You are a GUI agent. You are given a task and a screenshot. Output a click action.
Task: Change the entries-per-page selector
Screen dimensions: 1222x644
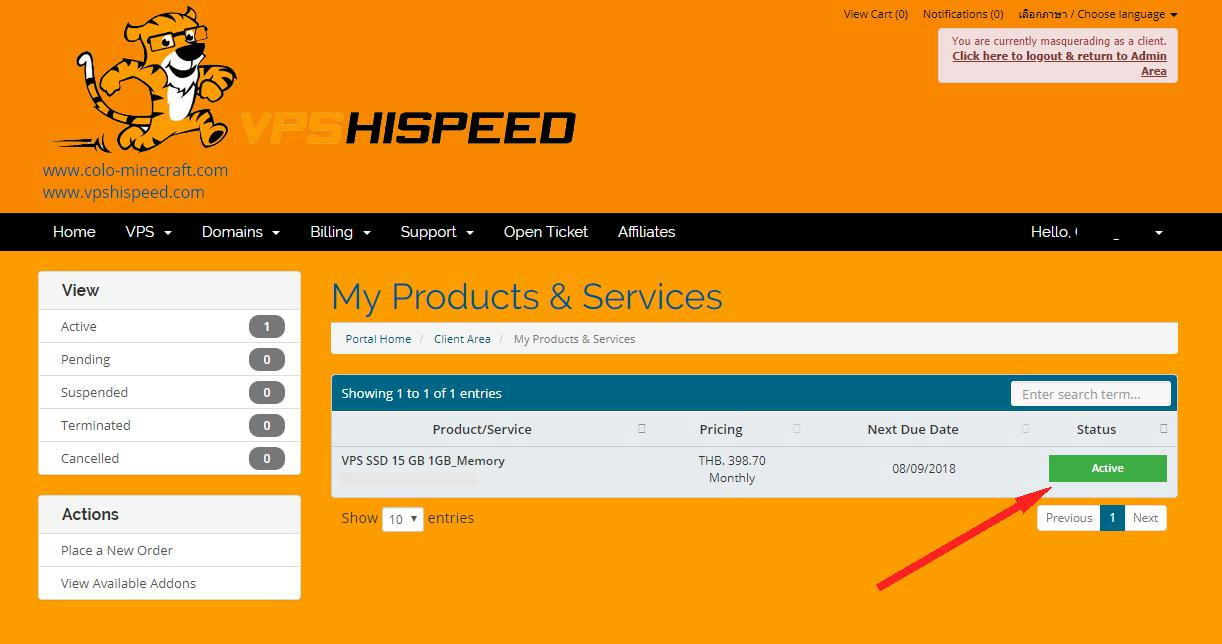point(403,519)
